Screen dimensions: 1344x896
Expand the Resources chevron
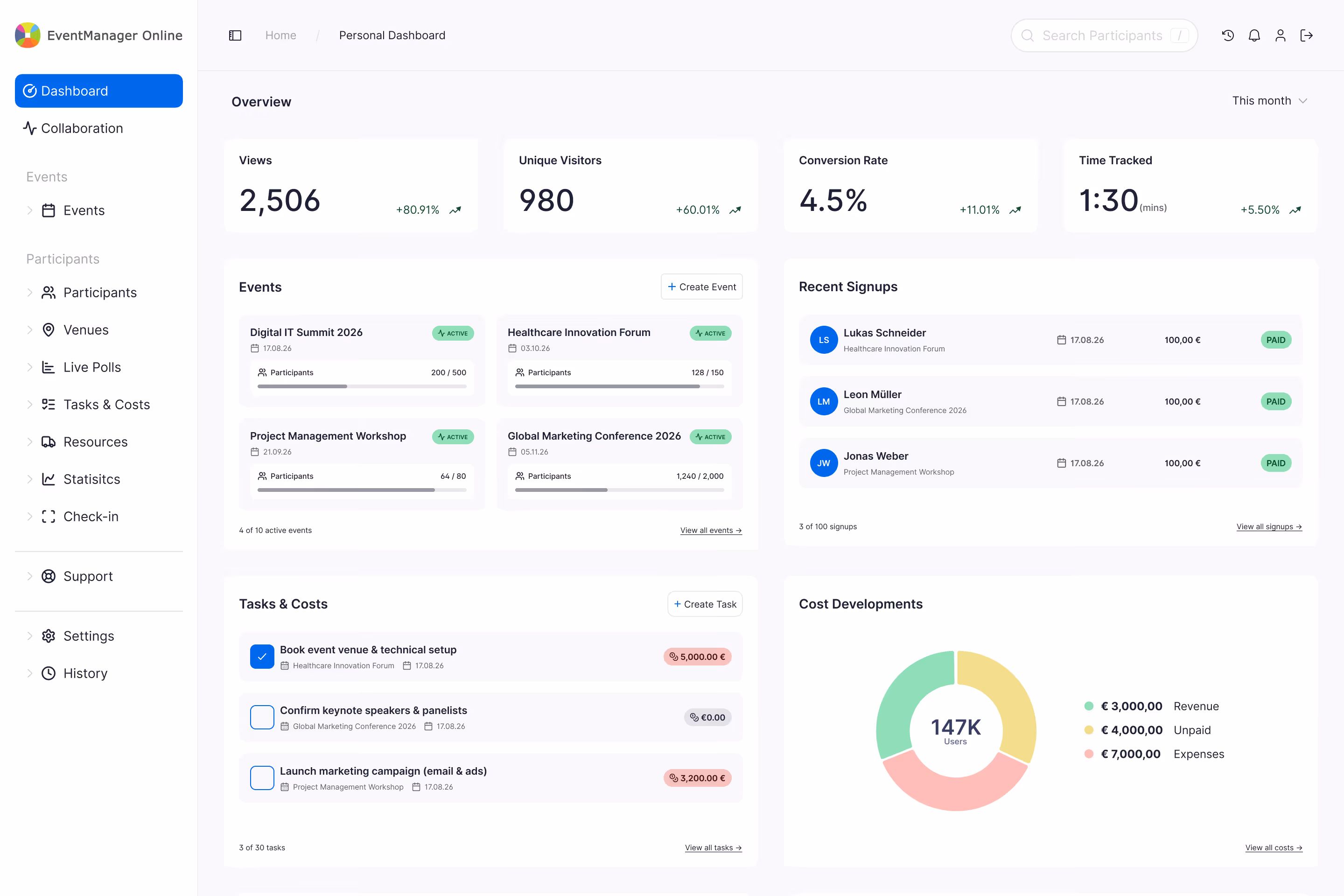tap(30, 442)
